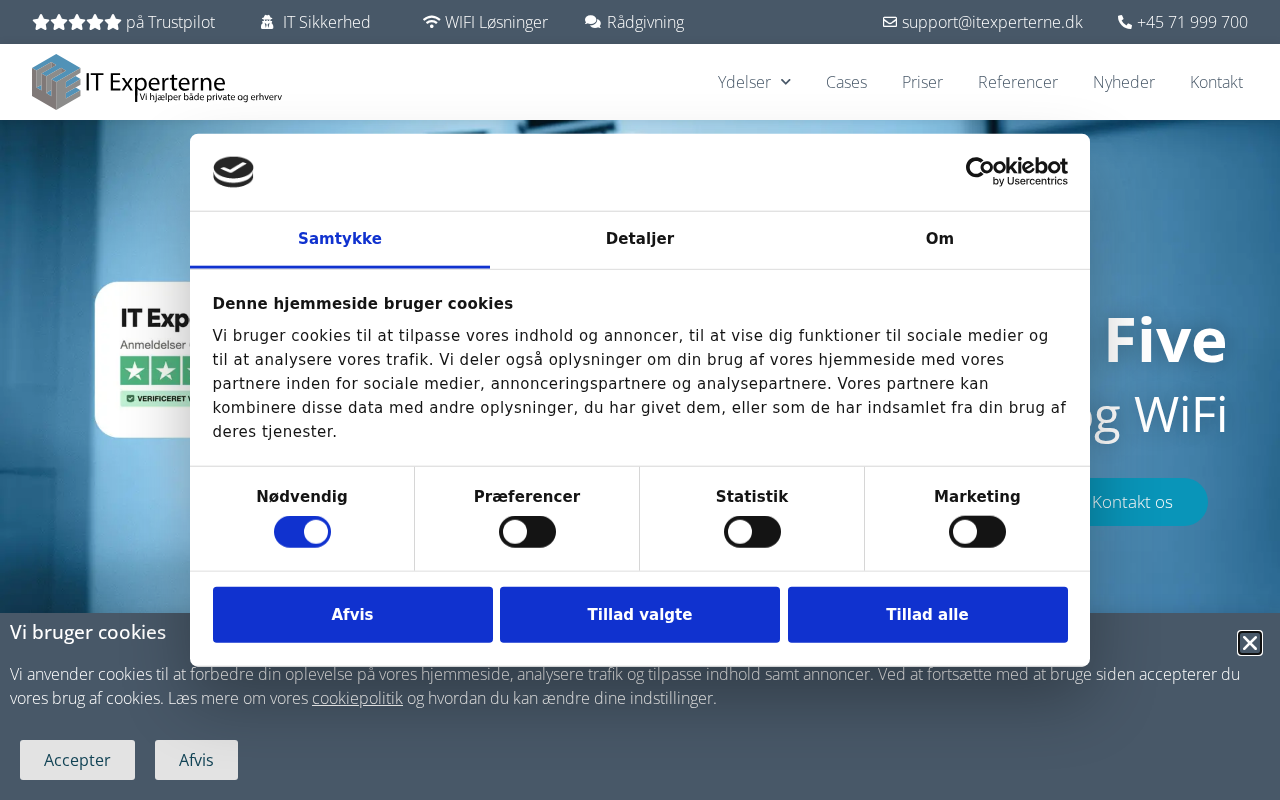
Task: Click the support@itexperterne.dk email link
Action: coord(992,22)
